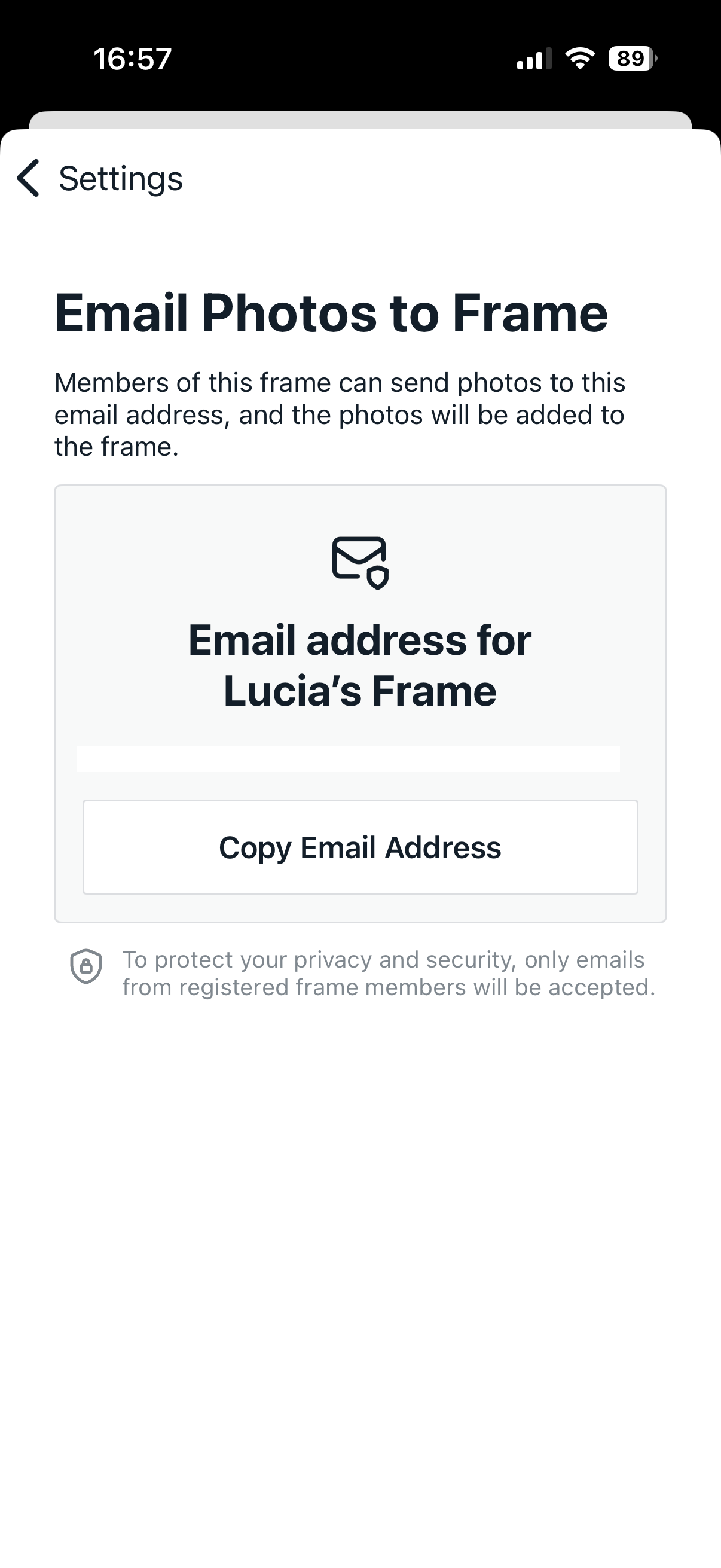Tap the "Members of this frame" description

coord(340,383)
